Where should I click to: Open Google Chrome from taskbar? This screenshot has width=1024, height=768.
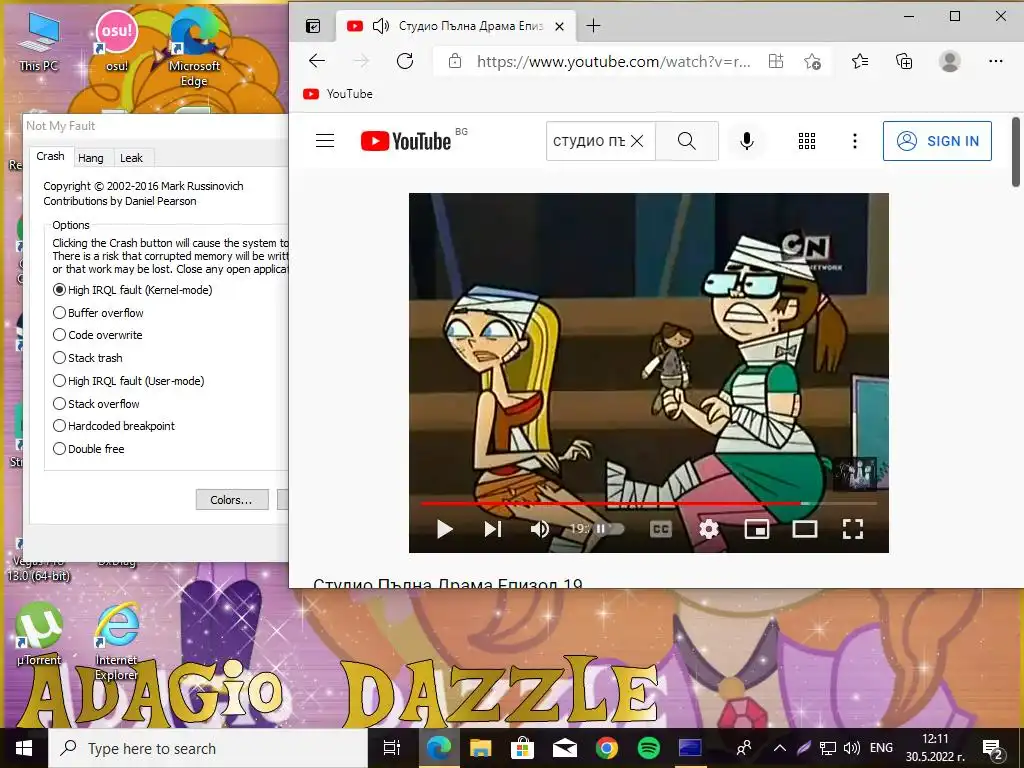[607, 748]
